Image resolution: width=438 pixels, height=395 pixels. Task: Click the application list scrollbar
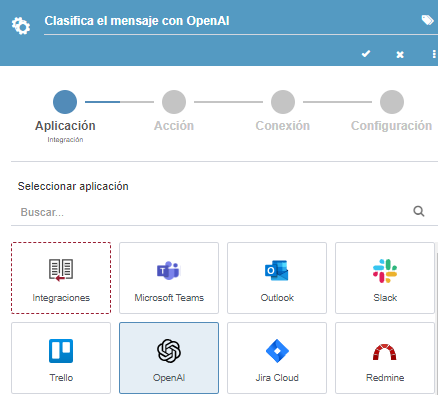tap(437, 323)
